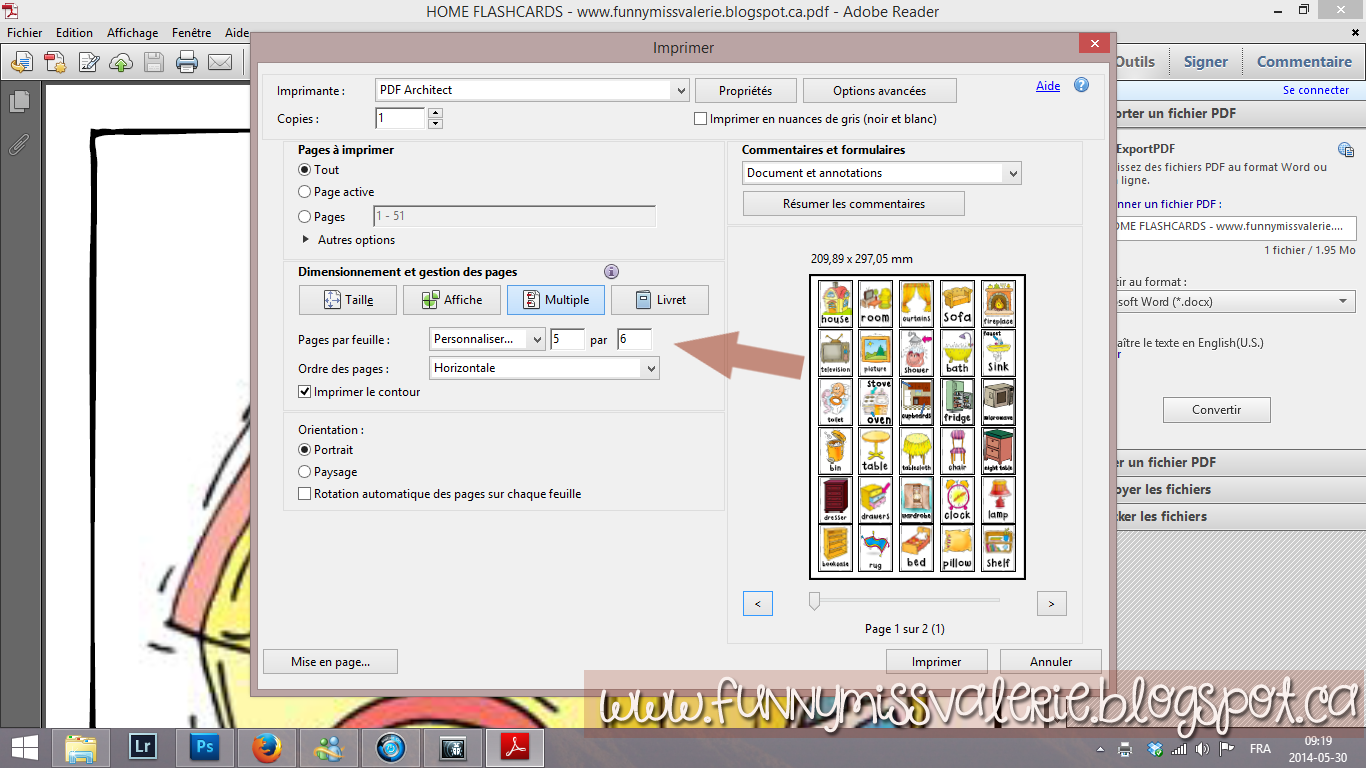The image size is (1366, 768).
Task: Click the Propriétés button
Action: [746, 91]
